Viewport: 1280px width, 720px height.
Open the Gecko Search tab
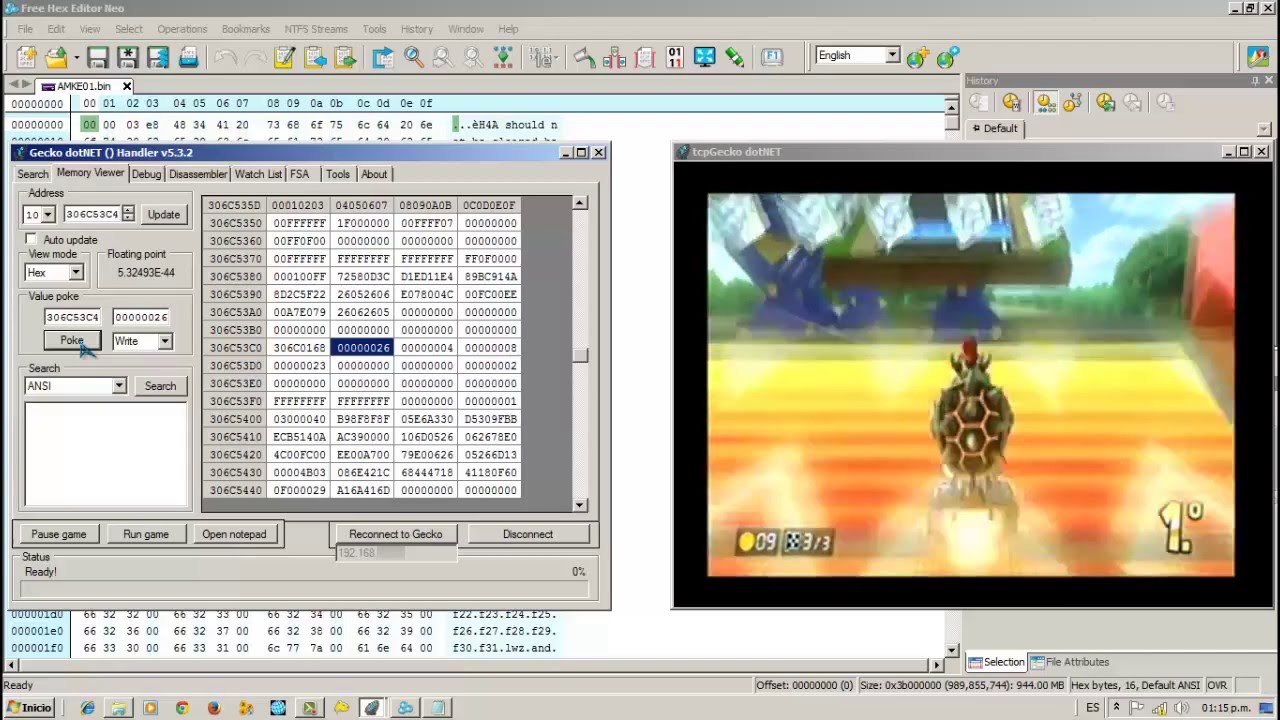pos(32,174)
